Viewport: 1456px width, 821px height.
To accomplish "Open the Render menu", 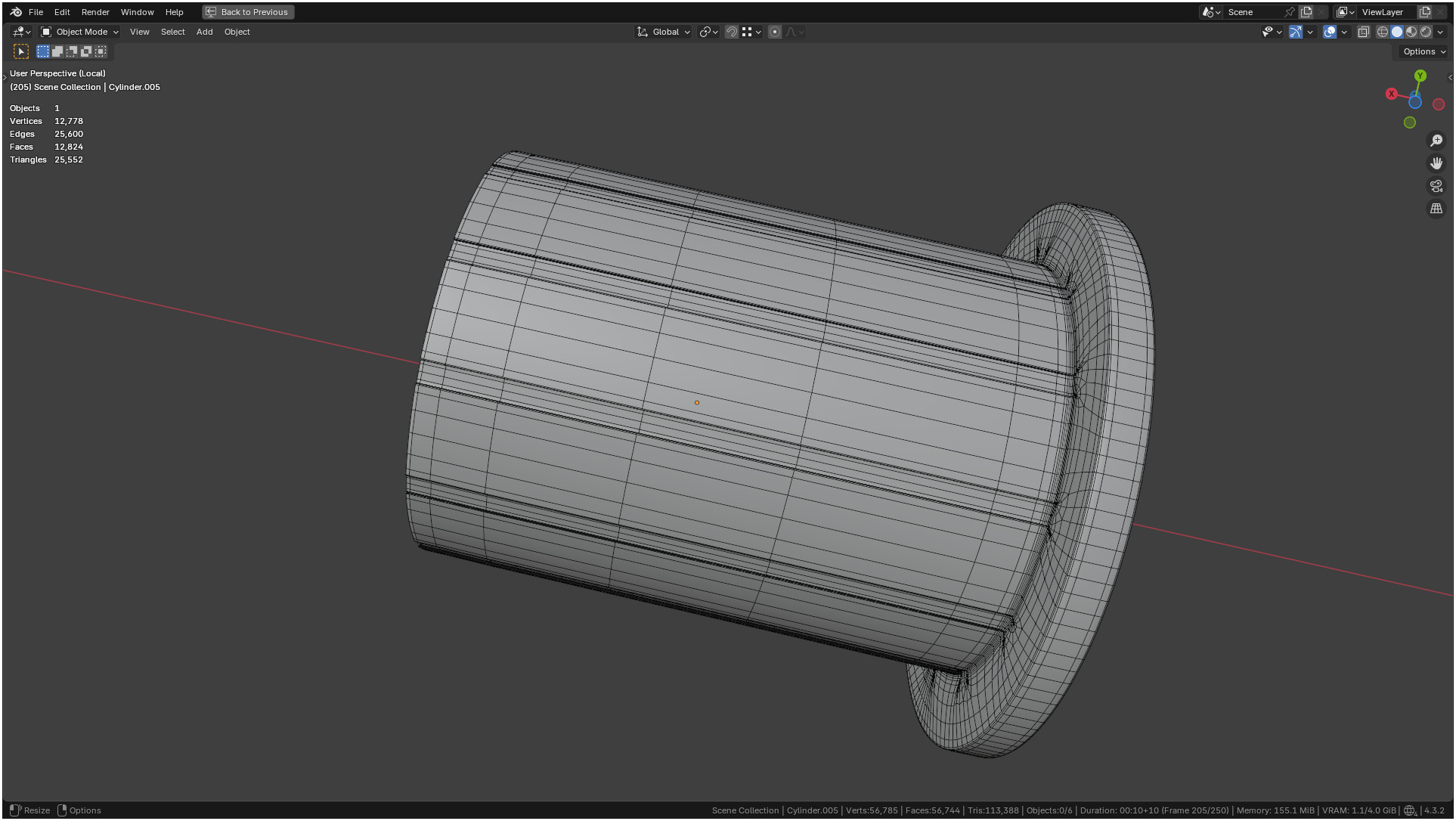I will pos(95,12).
